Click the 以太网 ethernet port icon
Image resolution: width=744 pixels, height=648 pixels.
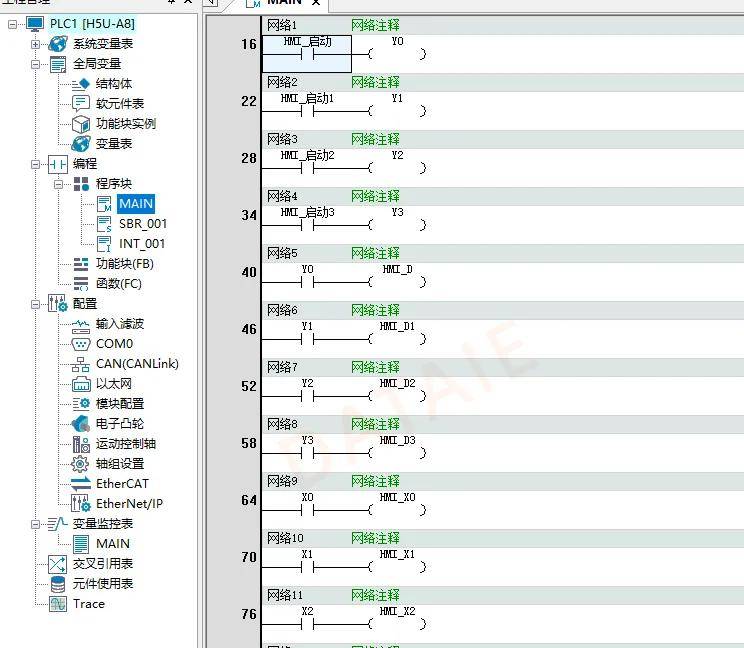click(81, 384)
